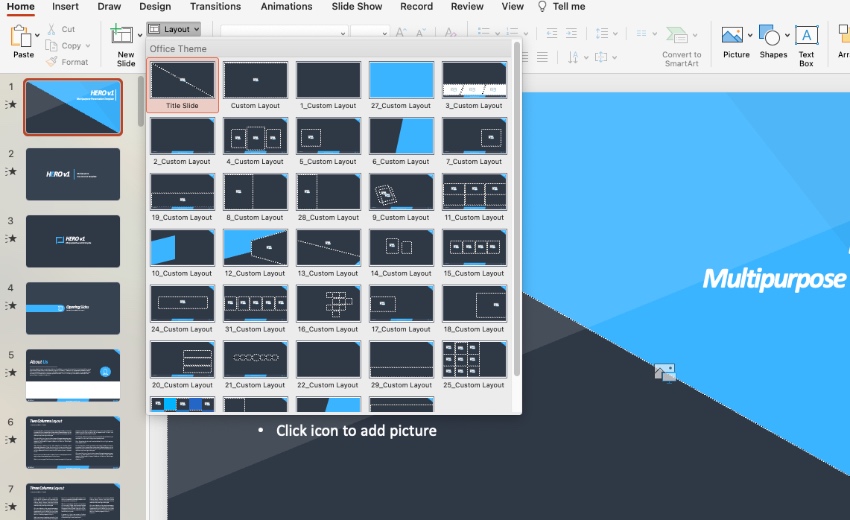Select slide 2 thumbnail in panel
850x520 pixels.
point(73,174)
